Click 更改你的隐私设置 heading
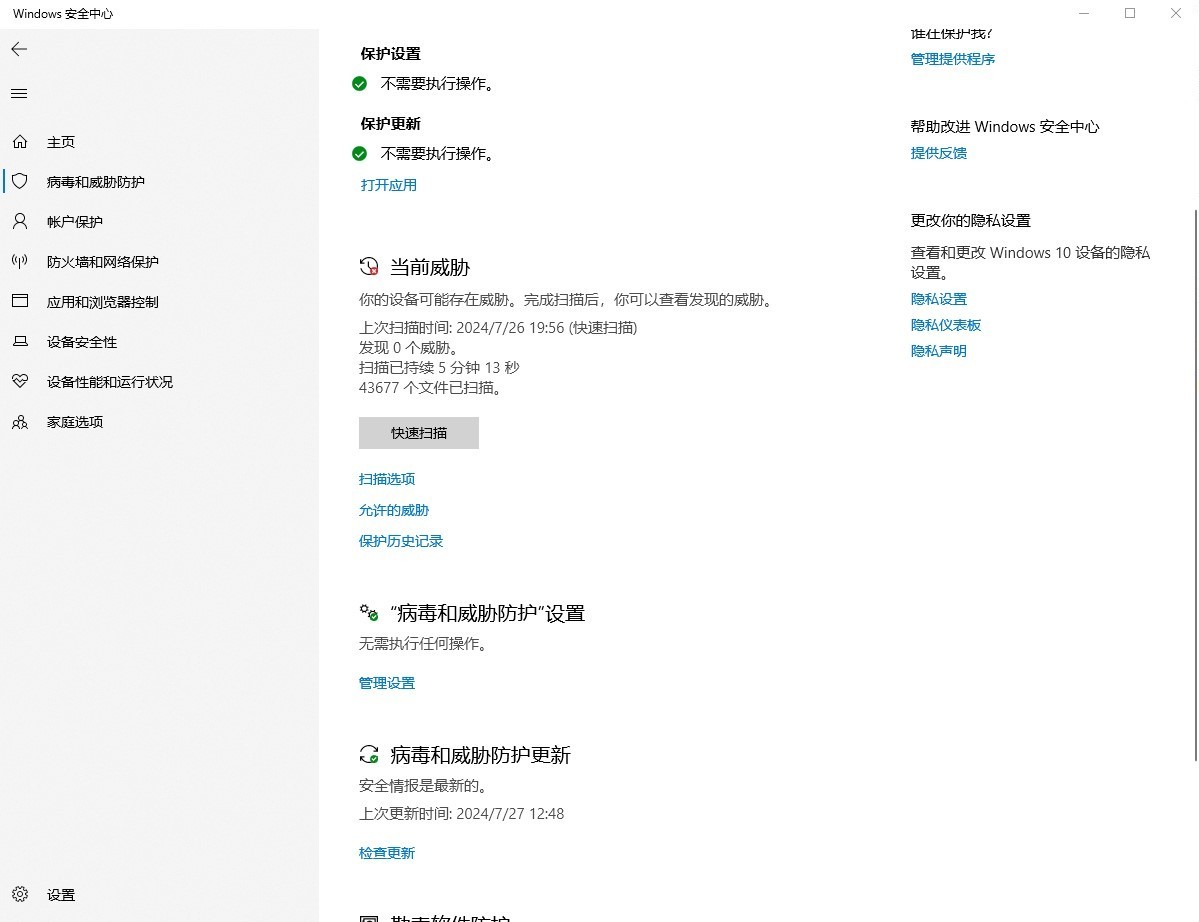 point(970,221)
